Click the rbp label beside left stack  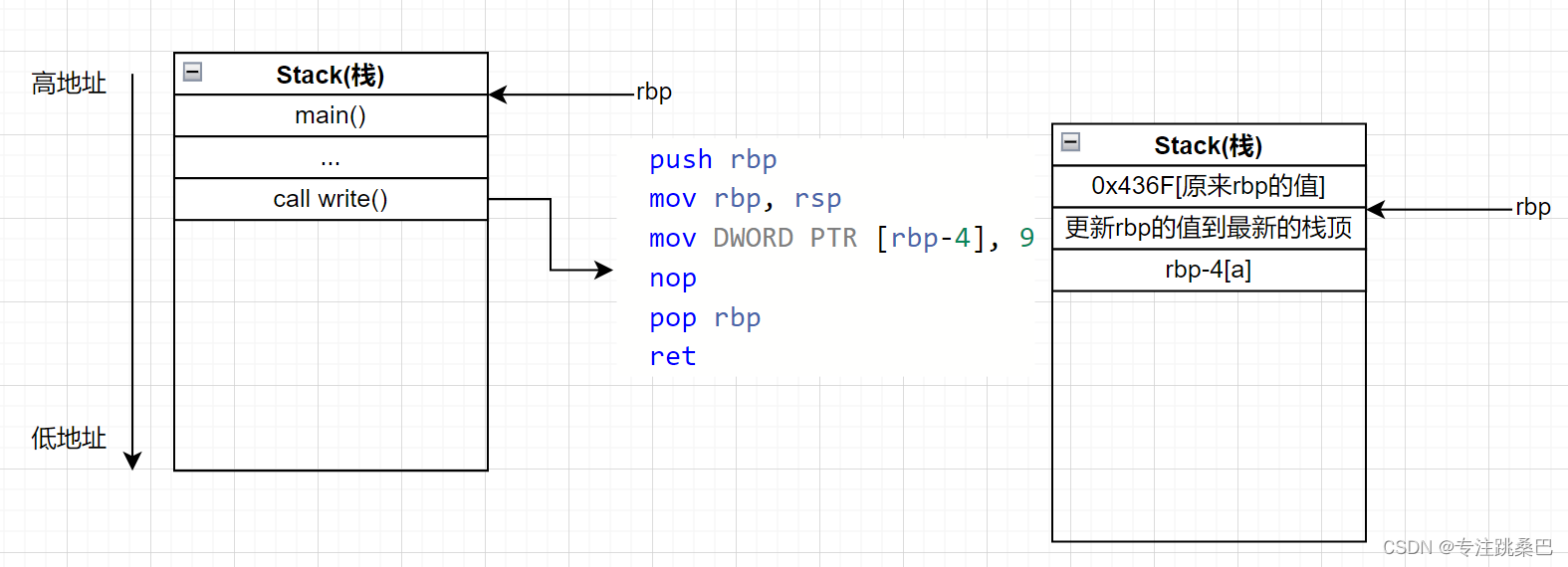(x=654, y=92)
